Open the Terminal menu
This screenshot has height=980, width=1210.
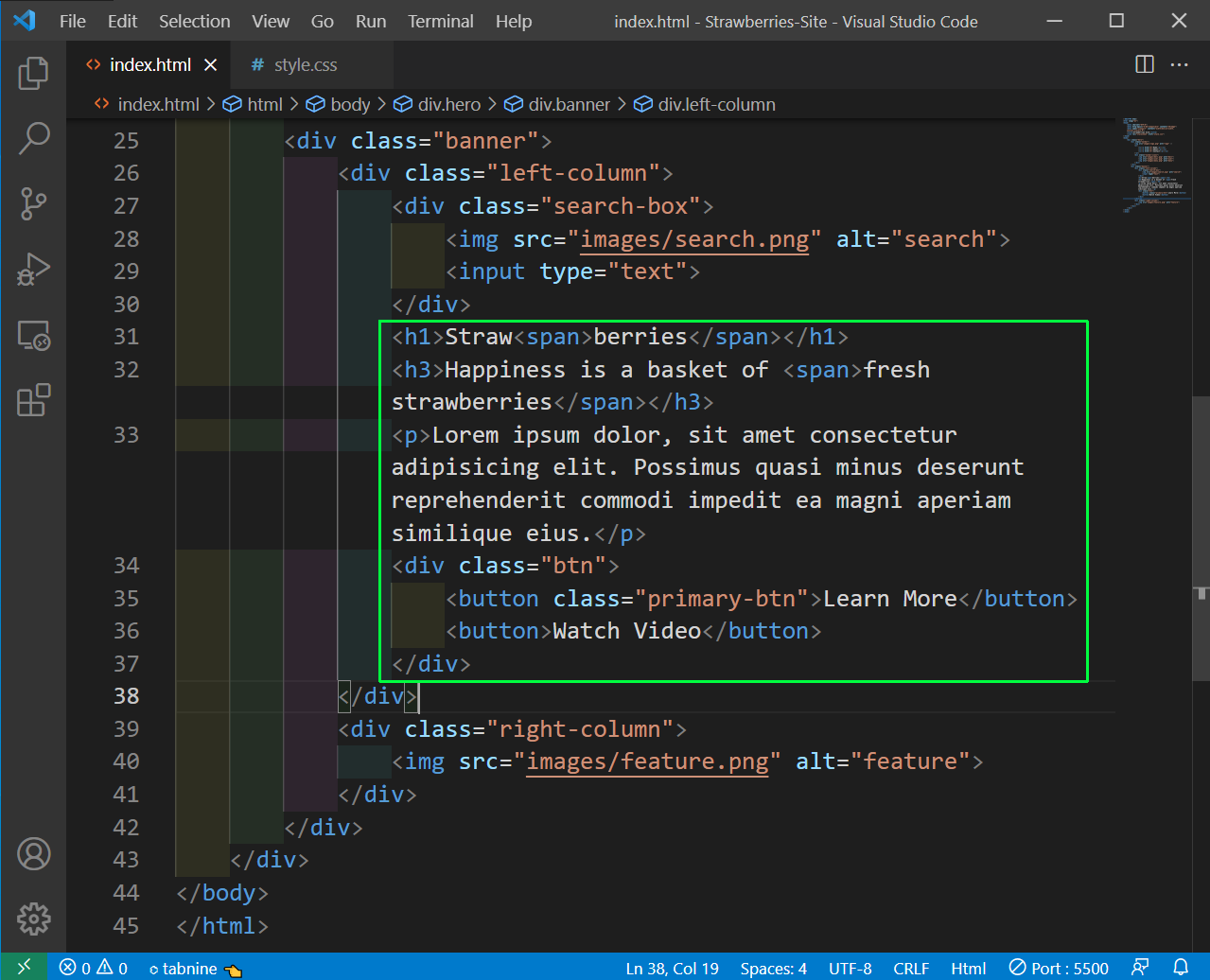[x=441, y=21]
